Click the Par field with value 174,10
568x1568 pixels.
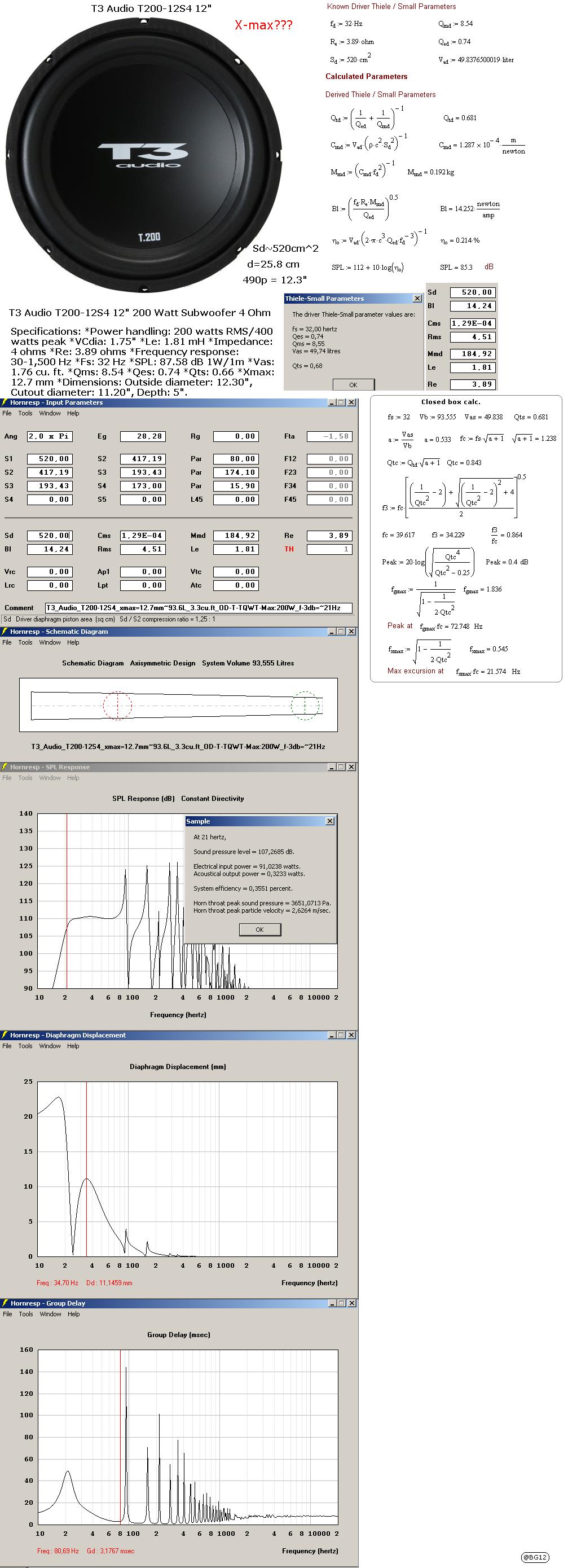click(236, 472)
